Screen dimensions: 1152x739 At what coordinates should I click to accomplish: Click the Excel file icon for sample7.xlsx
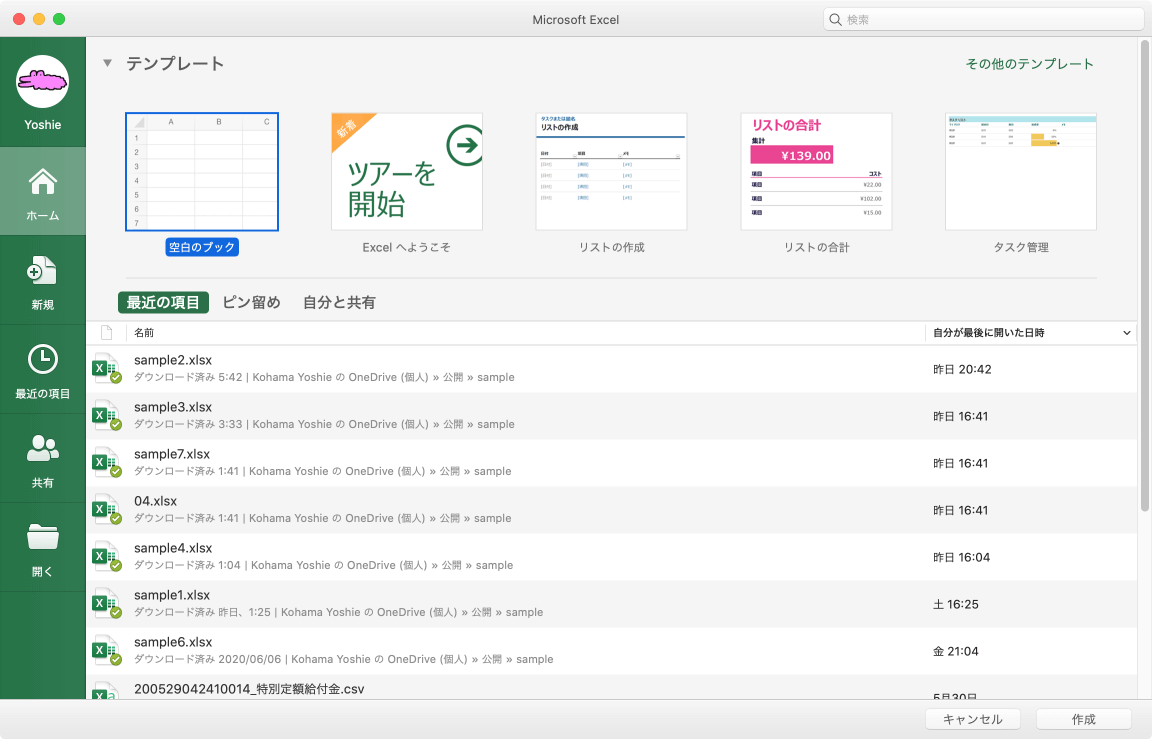coord(107,463)
